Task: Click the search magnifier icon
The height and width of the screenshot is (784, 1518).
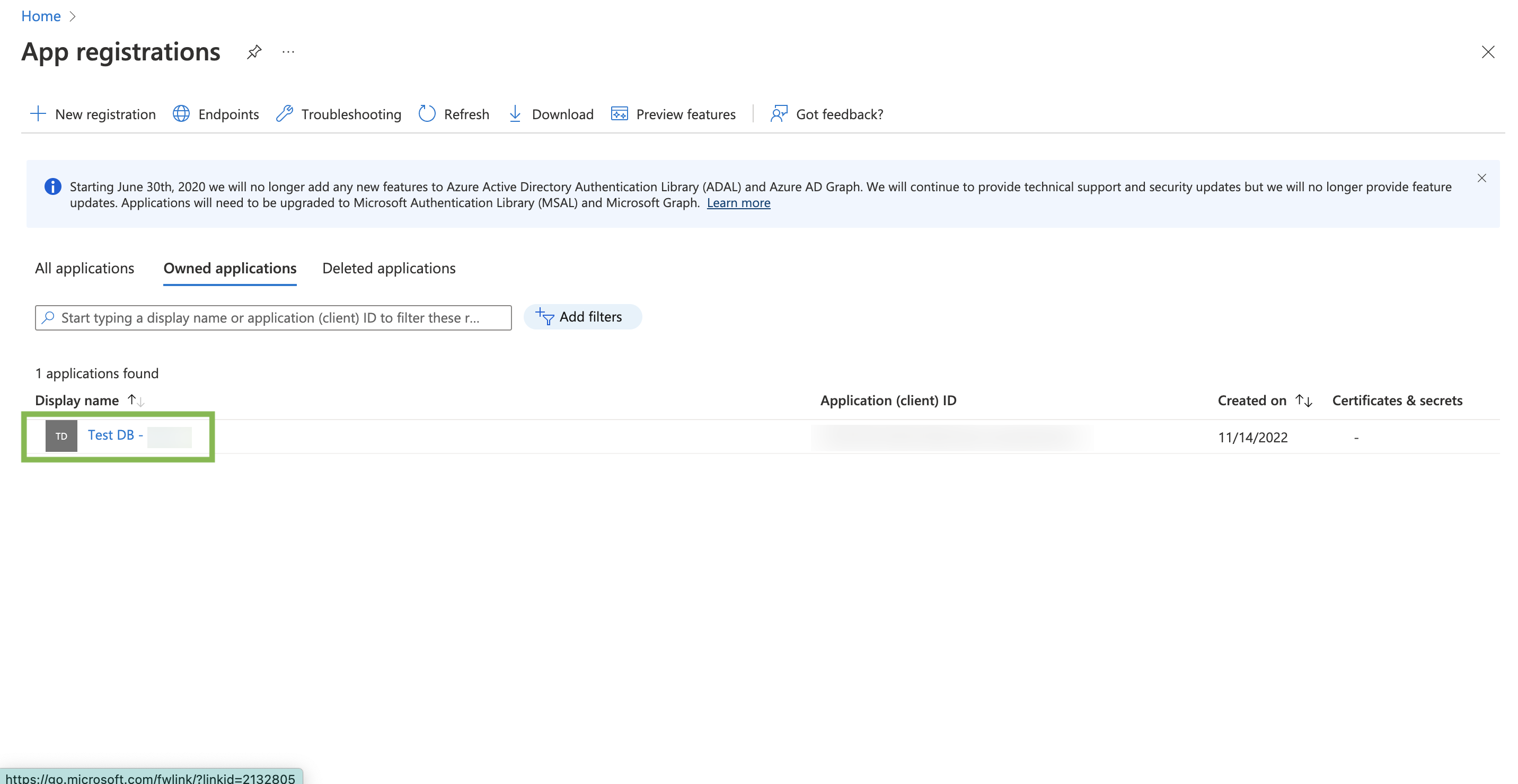Action: click(x=48, y=317)
